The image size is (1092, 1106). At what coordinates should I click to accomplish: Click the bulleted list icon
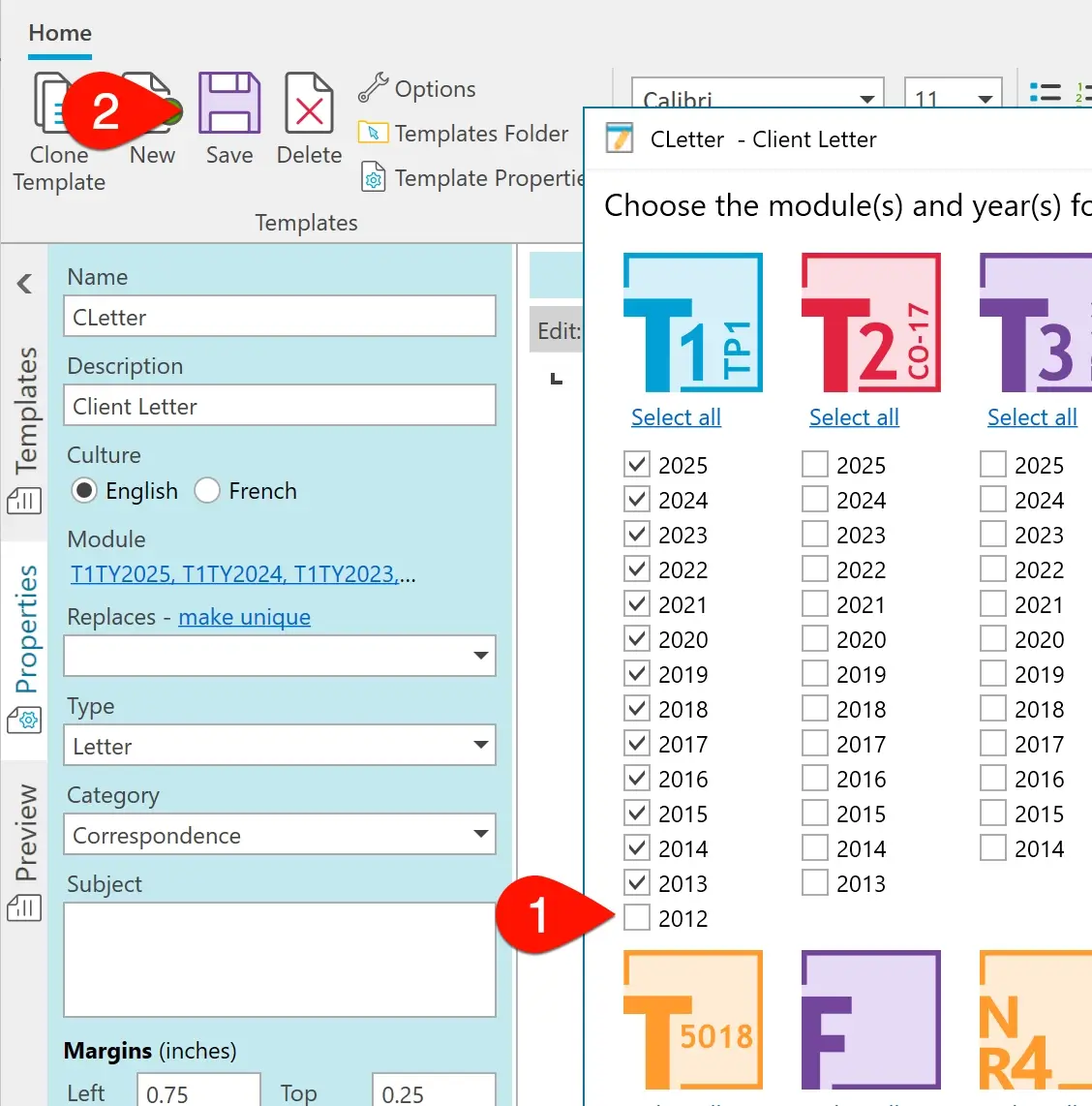(1045, 90)
